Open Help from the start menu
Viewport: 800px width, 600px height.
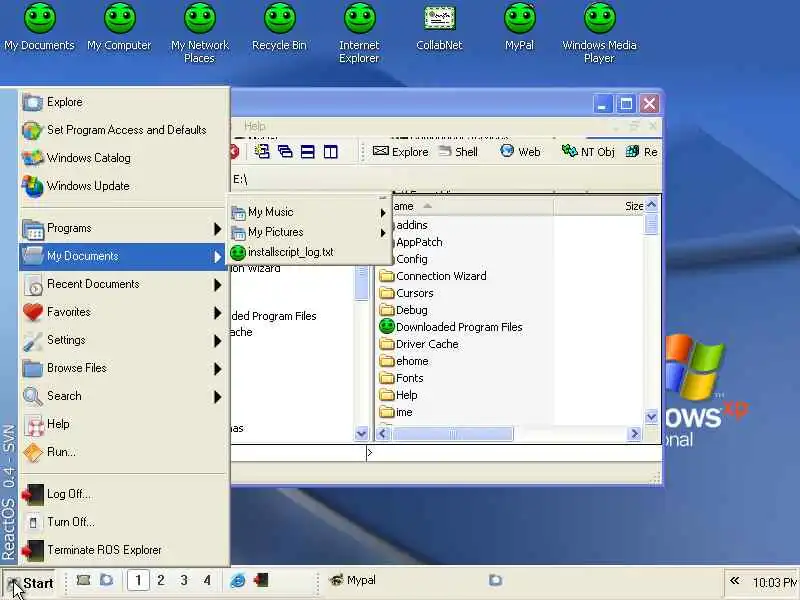tap(124, 424)
